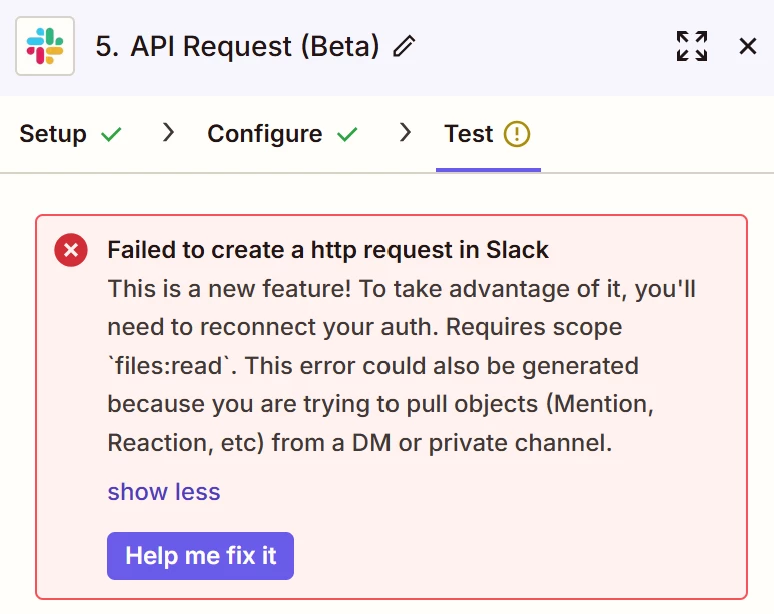Click the Help me fix it button

point(200,556)
